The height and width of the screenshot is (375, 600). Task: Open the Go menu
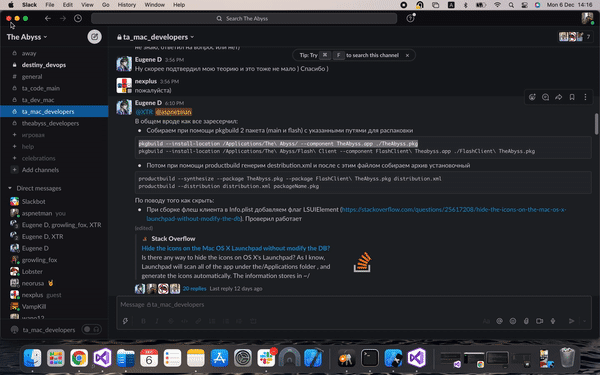coord(106,5)
